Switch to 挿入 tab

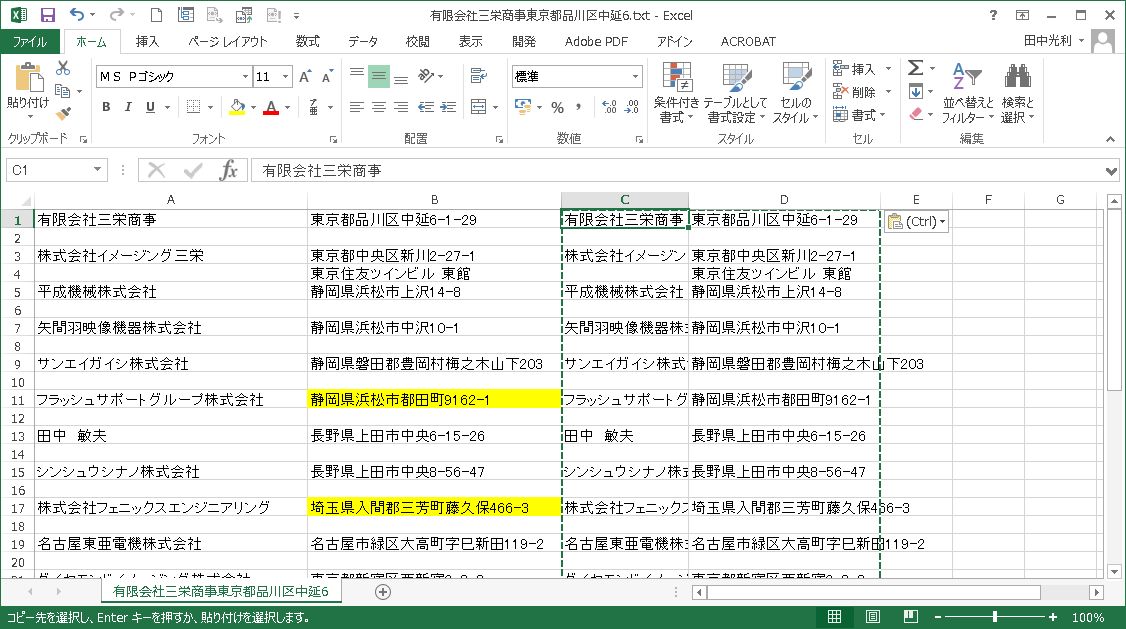tap(147, 42)
